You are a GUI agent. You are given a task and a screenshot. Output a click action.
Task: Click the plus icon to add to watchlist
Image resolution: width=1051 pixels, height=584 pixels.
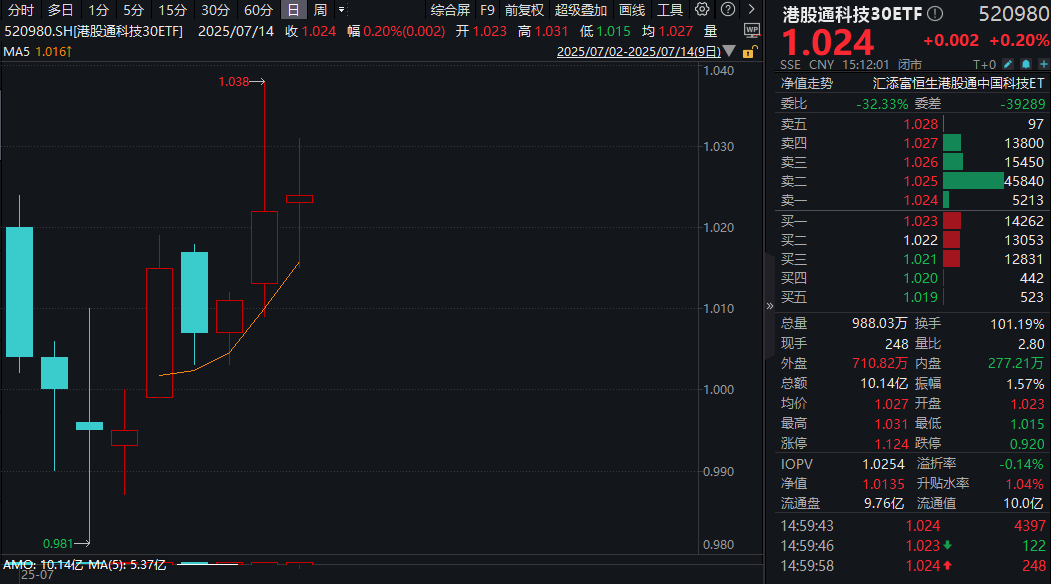click(x=1044, y=63)
